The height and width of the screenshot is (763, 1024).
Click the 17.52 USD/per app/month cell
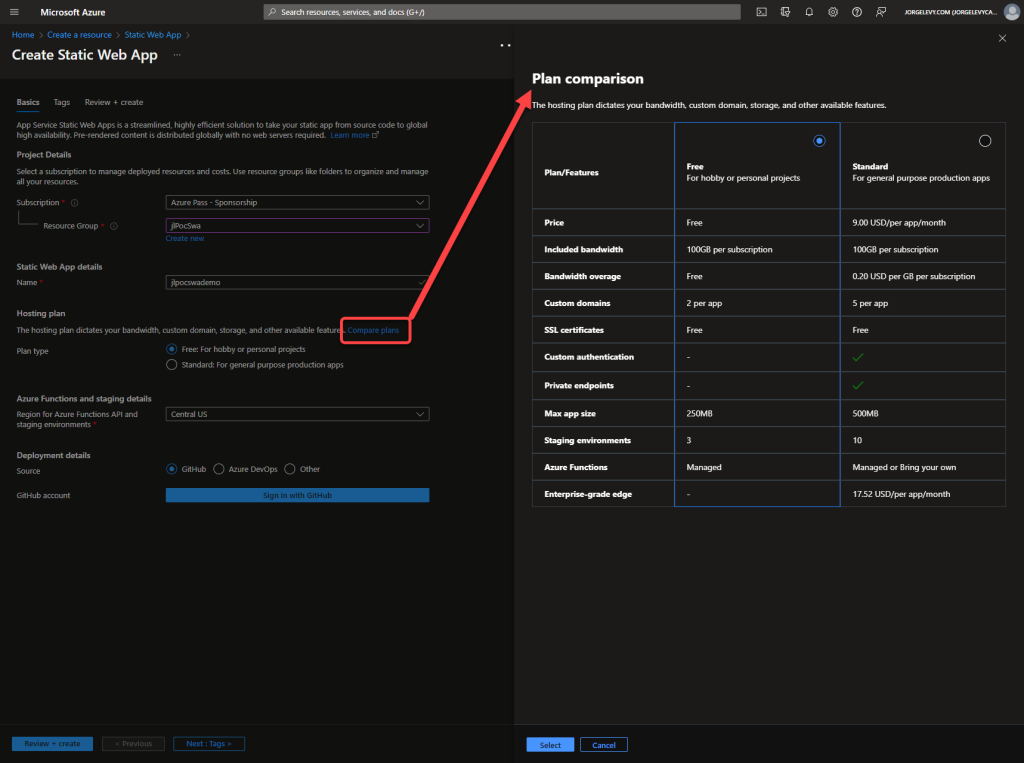(x=923, y=494)
